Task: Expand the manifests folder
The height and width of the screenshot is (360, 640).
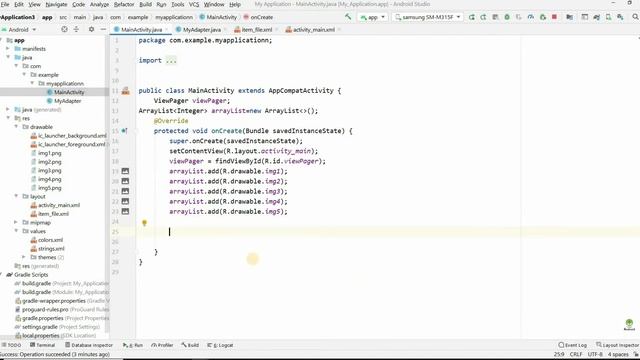Action: 8,49
